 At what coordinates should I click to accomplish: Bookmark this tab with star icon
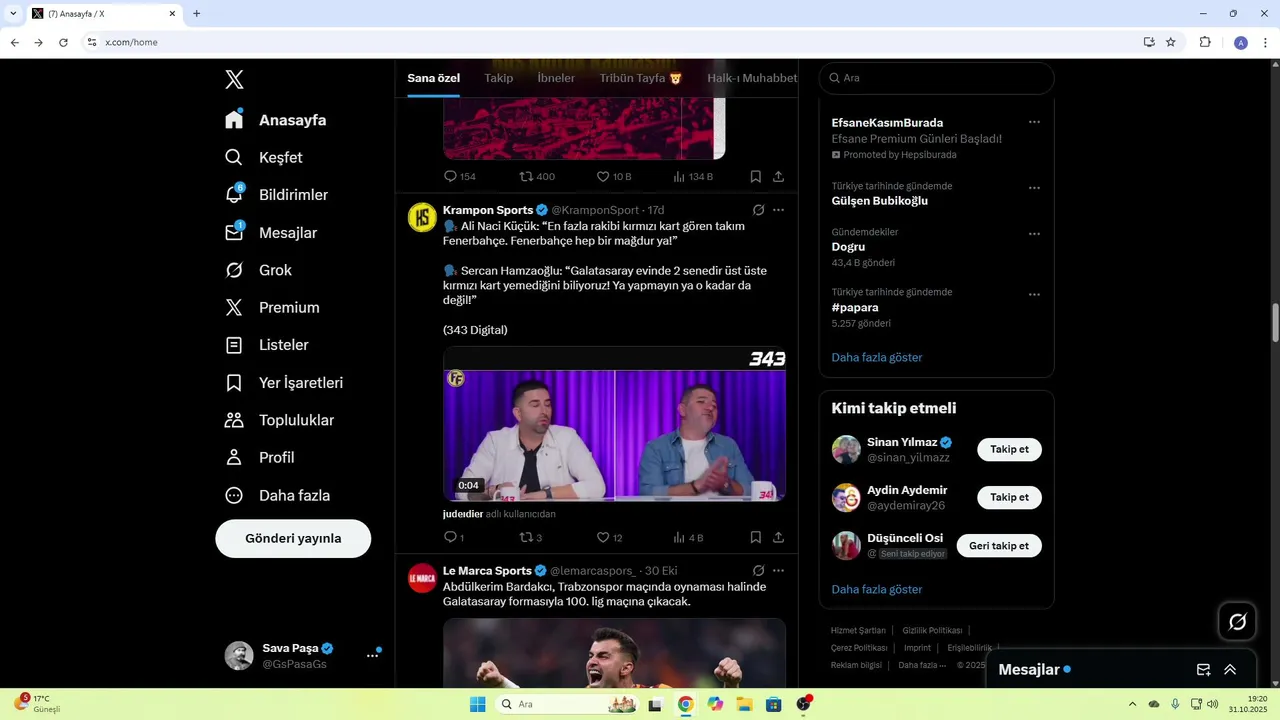(1170, 42)
